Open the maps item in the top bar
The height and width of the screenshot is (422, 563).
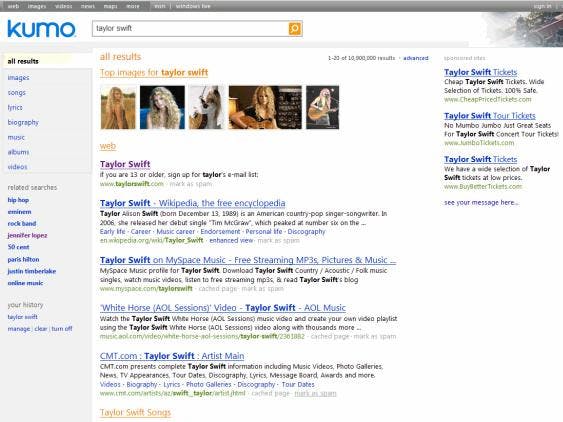110,6
